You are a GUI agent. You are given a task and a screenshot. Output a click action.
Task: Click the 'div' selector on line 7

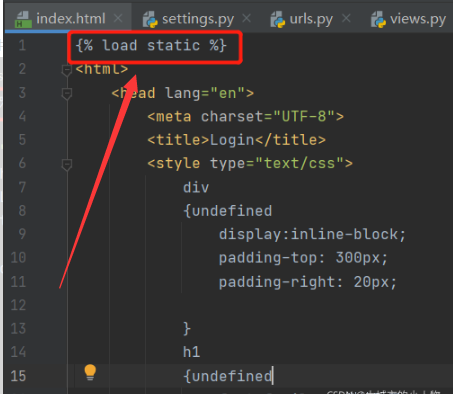[x=196, y=187]
